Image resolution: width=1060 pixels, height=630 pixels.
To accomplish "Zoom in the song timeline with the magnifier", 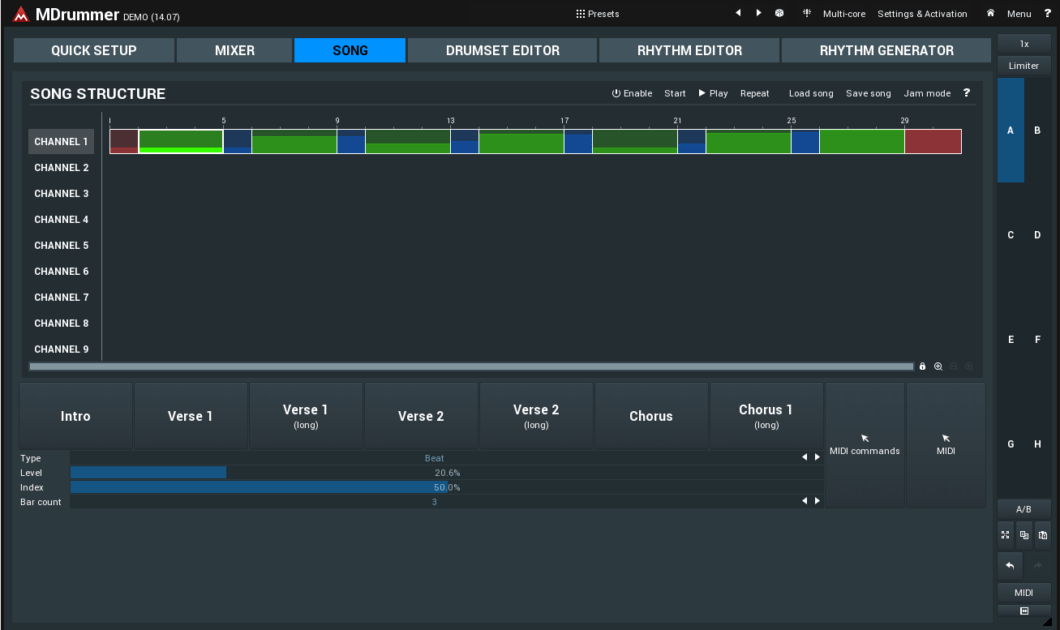I will [x=938, y=367].
